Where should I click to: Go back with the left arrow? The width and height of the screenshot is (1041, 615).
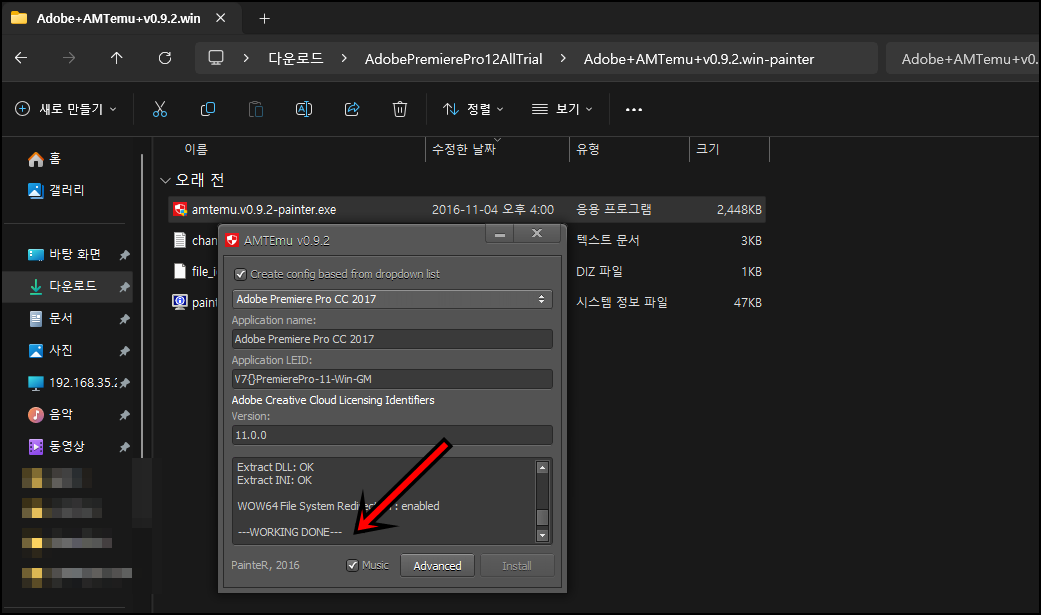tap(21, 58)
